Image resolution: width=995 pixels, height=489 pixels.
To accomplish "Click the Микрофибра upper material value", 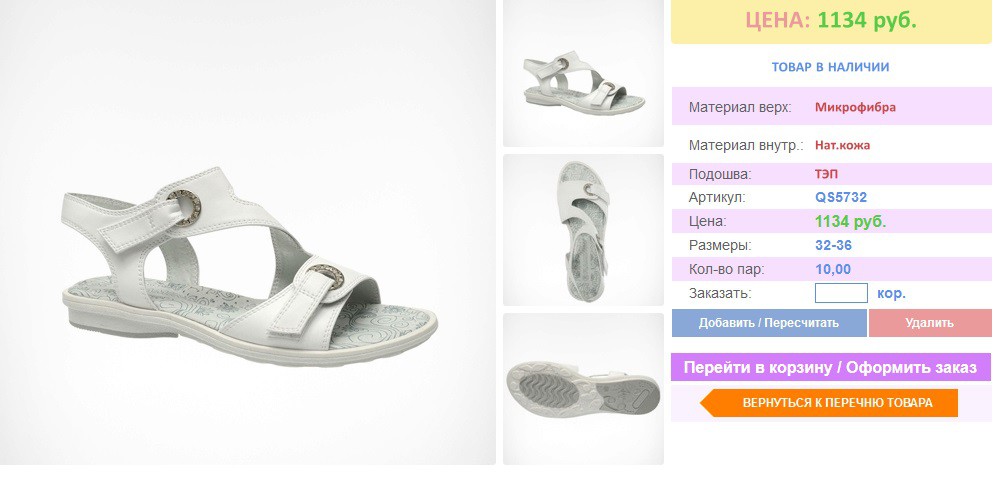I will pyautogui.click(x=855, y=107).
